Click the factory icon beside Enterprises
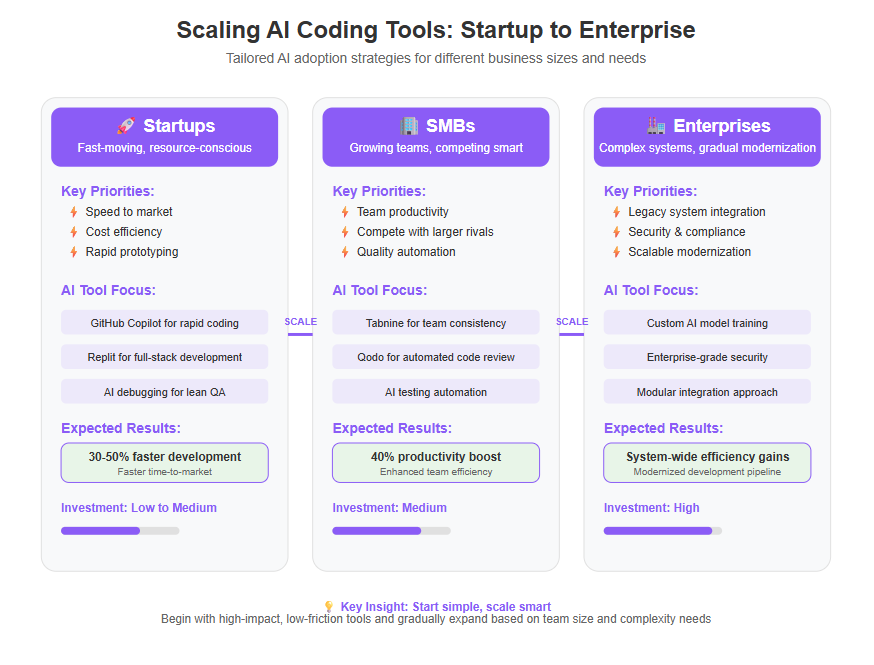Screen dimensions: 874x665 (656, 125)
